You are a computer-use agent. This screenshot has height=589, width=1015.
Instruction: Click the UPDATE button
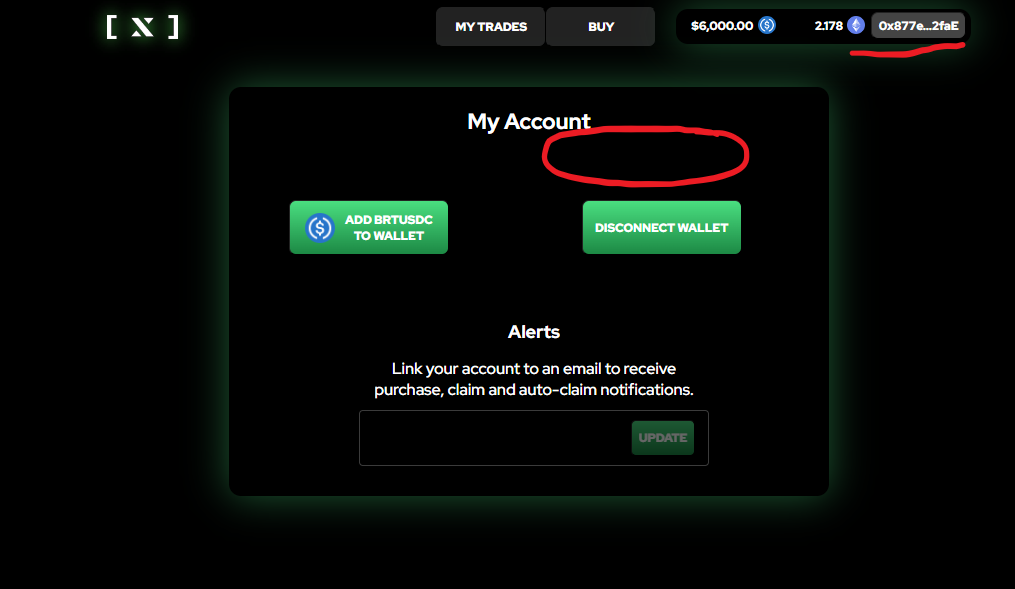(x=663, y=438)
